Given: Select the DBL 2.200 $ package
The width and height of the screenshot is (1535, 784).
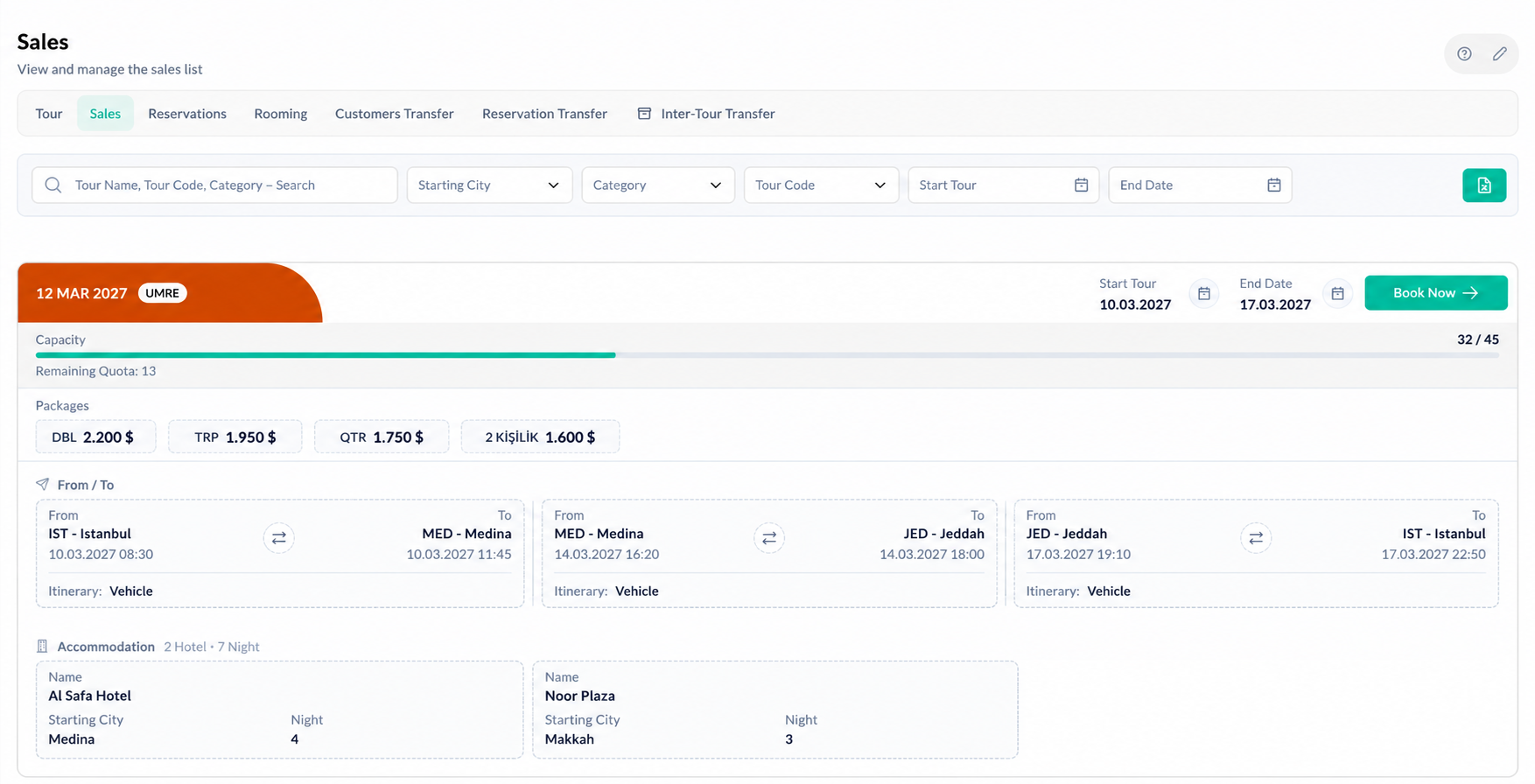Looking at the screenshot, I should click(95, 437).
